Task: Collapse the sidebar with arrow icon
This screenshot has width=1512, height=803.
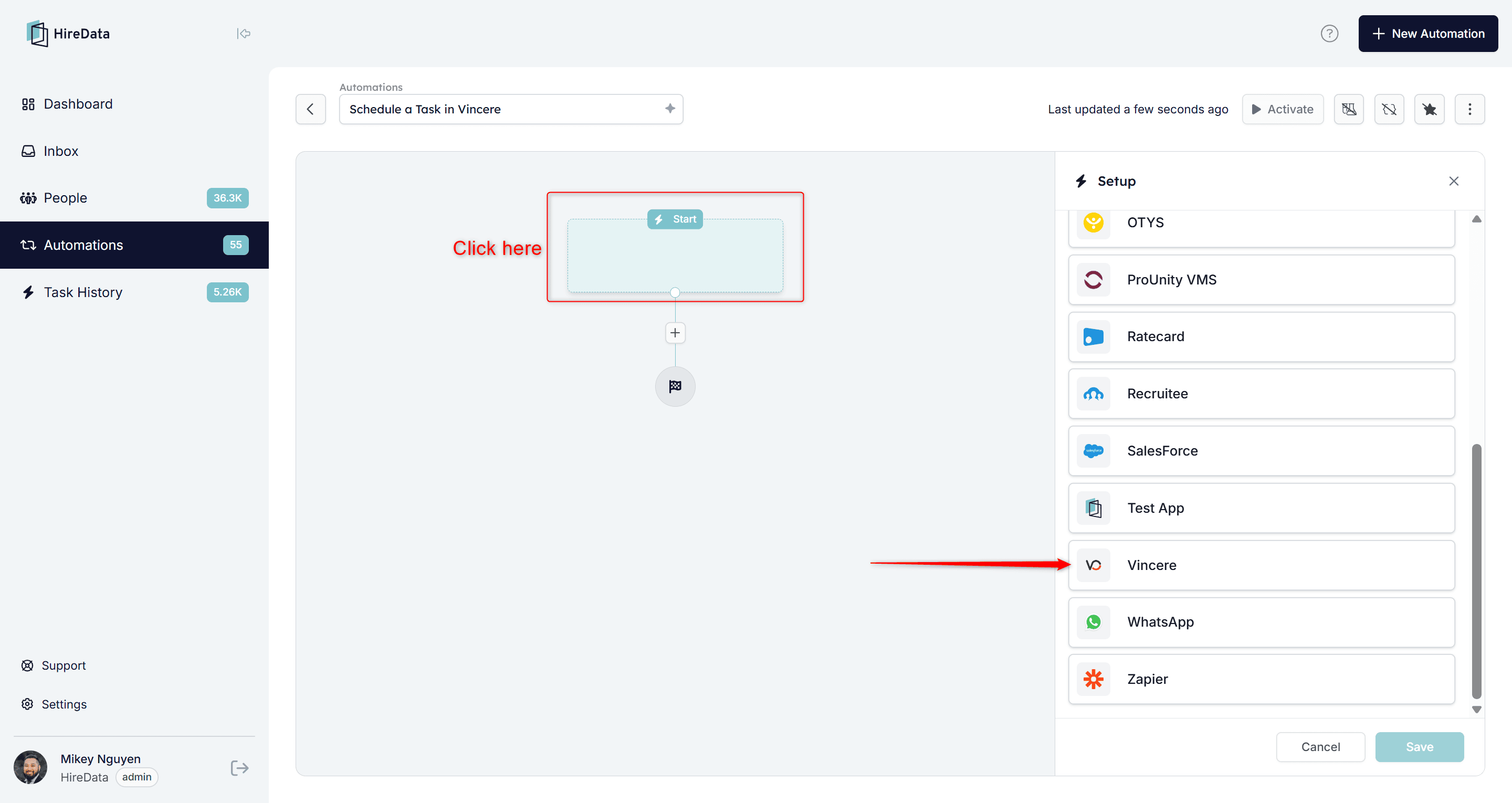Action: pos(244,34)
